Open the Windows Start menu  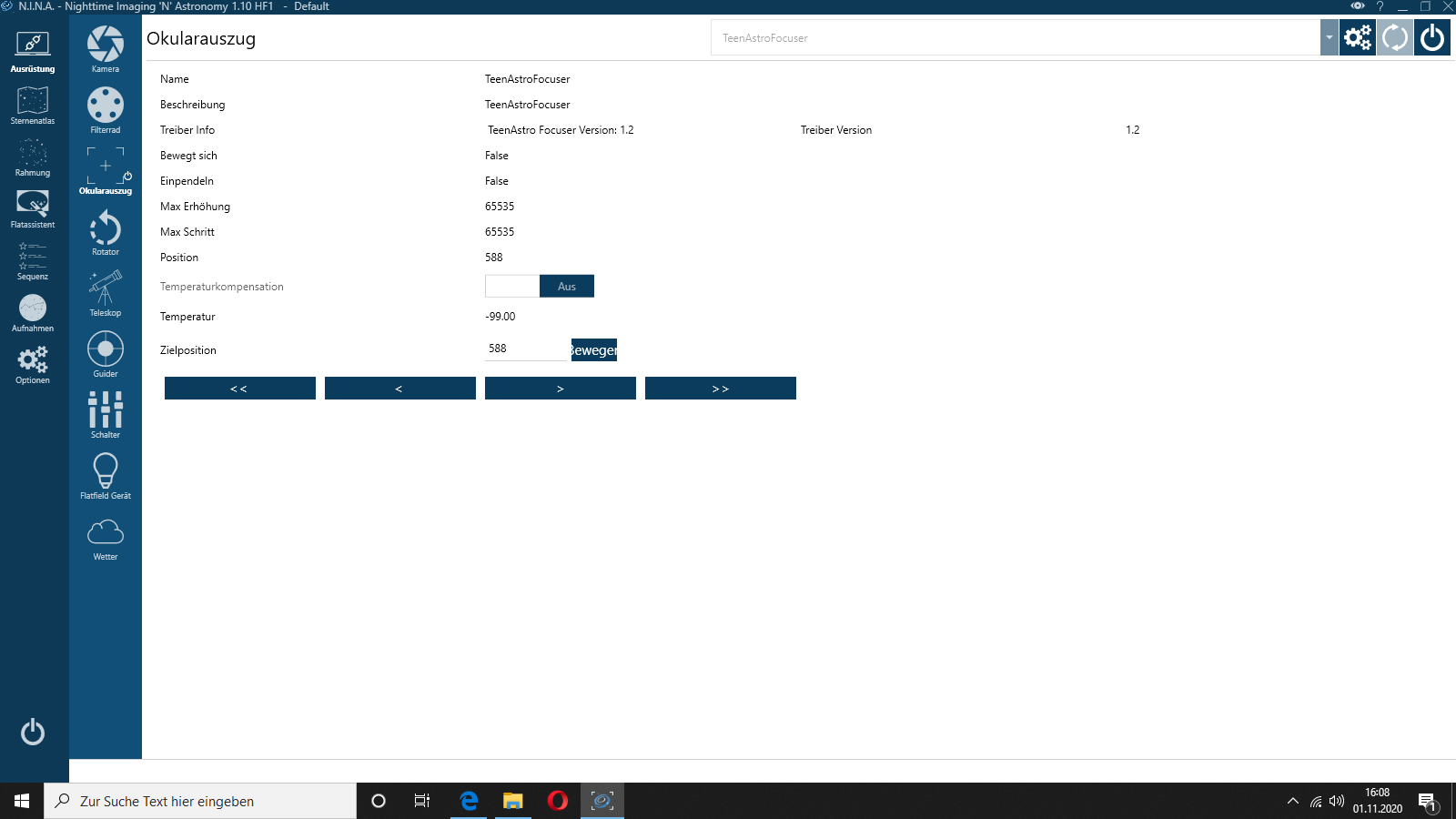coord(22,801)
